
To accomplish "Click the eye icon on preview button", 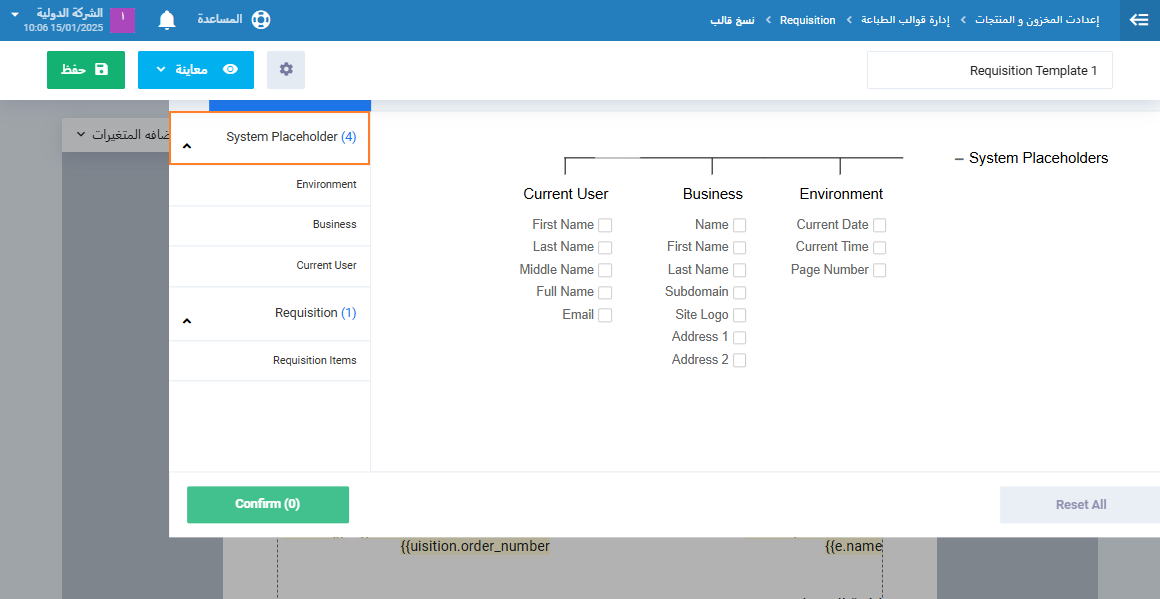I will click(230, 70).
